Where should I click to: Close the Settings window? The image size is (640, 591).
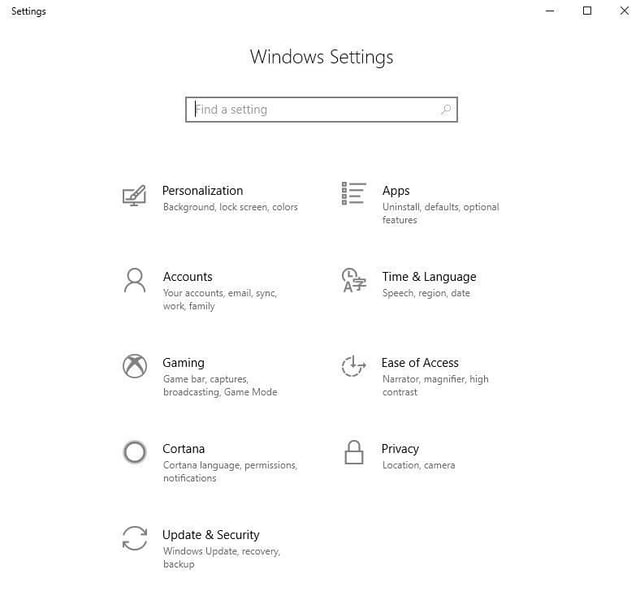point(624,11)
